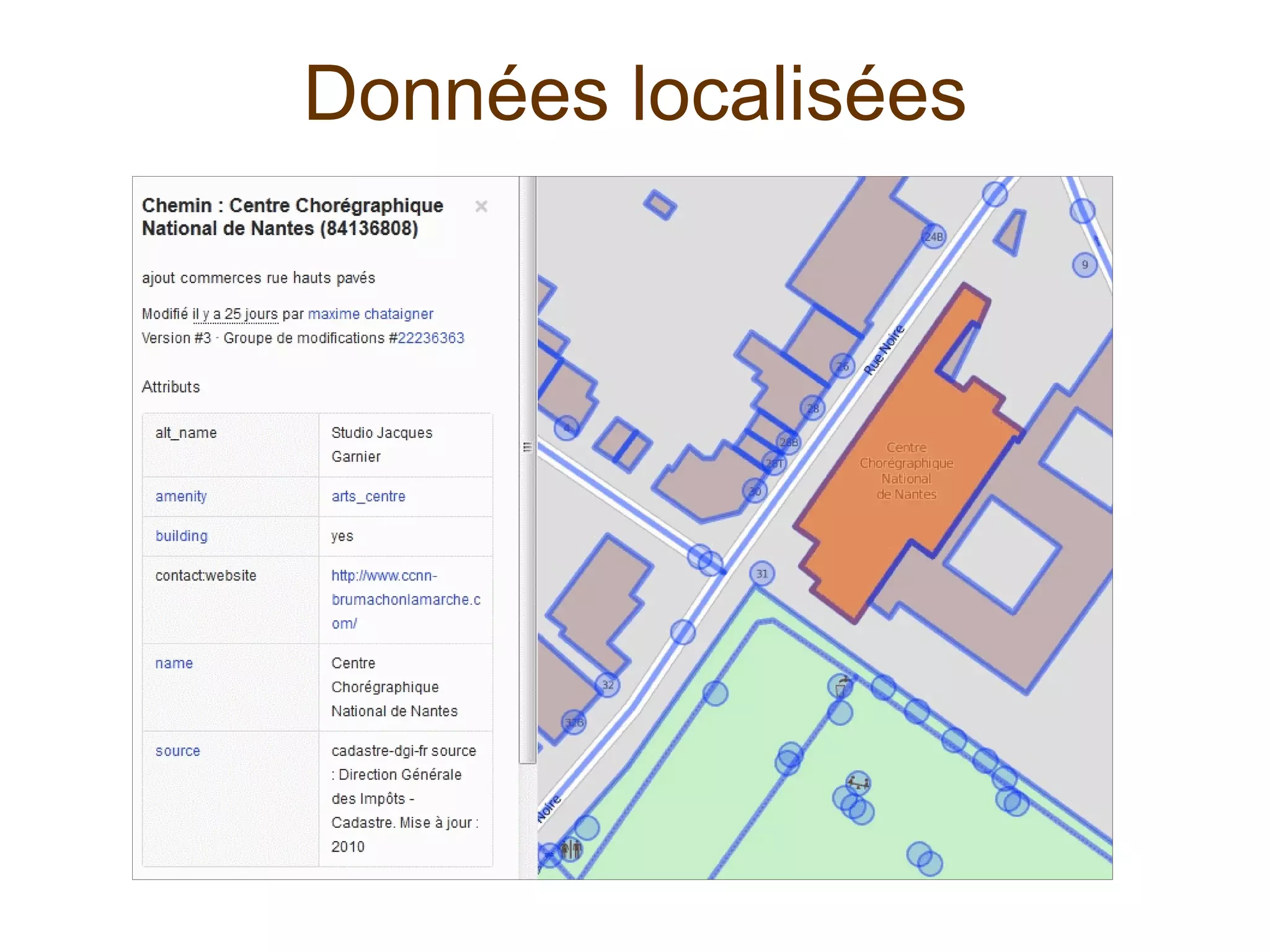
Task: Open the name key link
Action: pos(174,663)
